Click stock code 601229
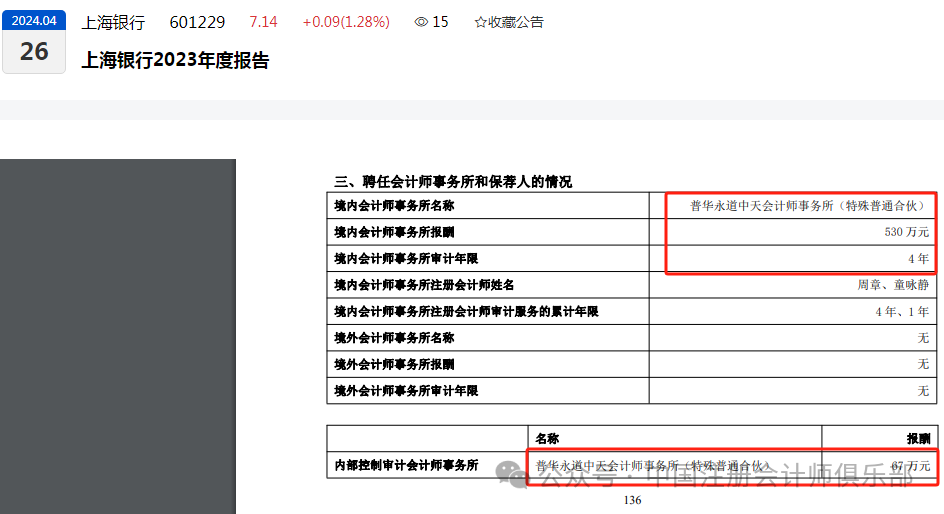The image size is (944, 514). (x=197, y=22)
